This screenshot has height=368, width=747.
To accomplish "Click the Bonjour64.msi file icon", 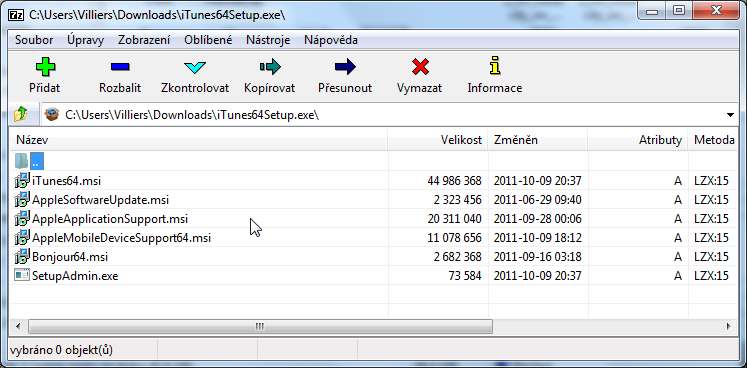I will 22,256.
